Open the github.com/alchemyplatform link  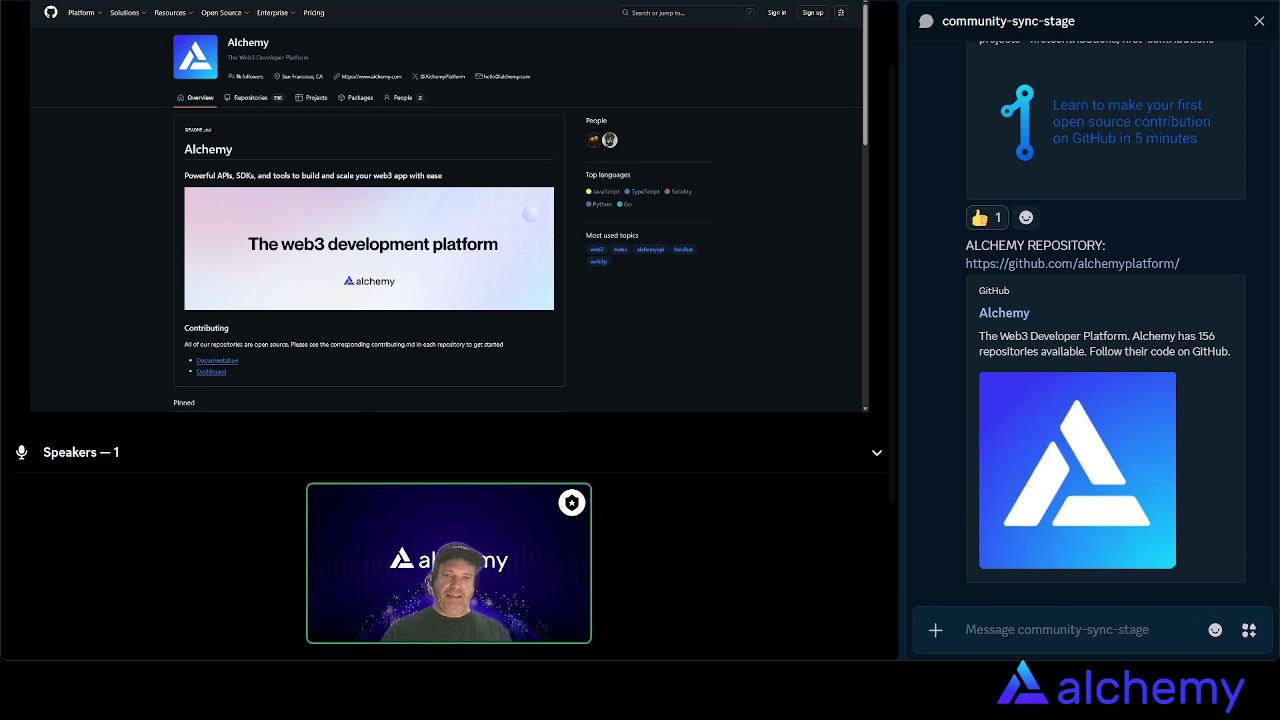pos(1072,264)
